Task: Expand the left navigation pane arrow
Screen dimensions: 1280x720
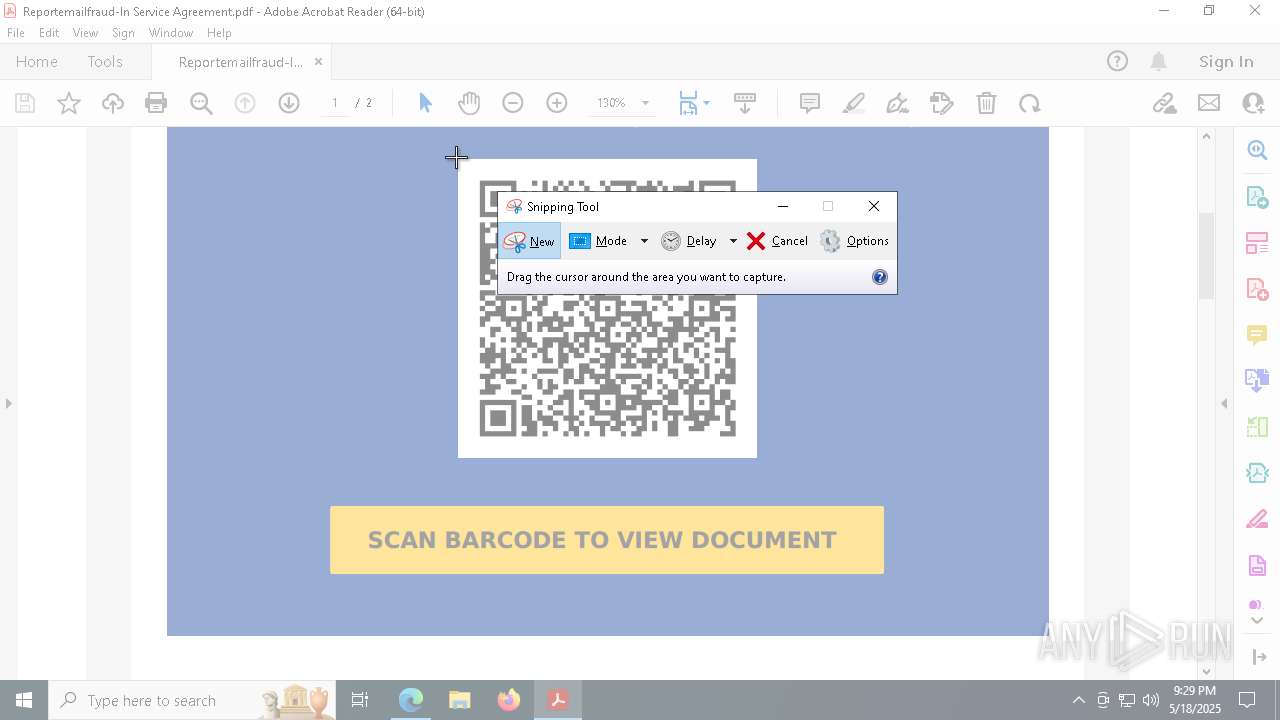Action: tap(9, 404)
